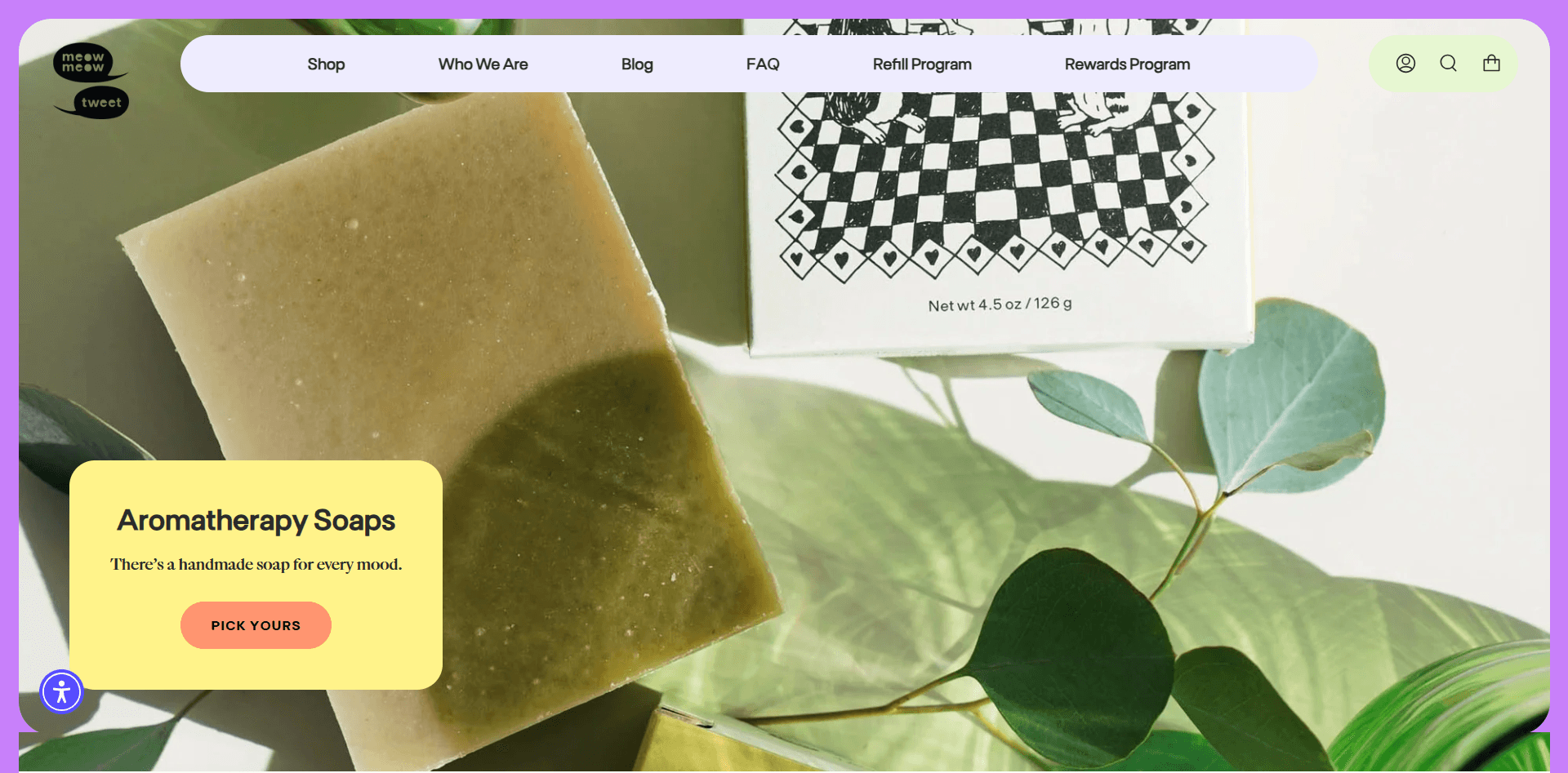The width and height of the screenshot is (1568, 773).
Task: Click the Aromatherapy Soaps heading
Action: 256,521
